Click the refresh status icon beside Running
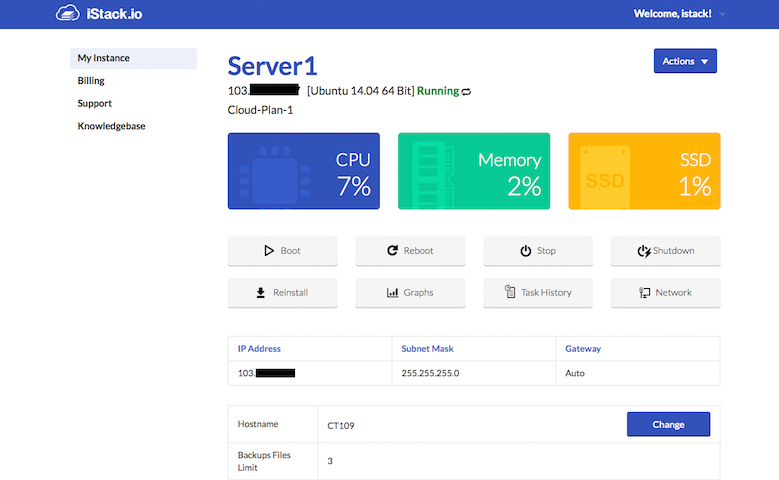 coord(466,91)
